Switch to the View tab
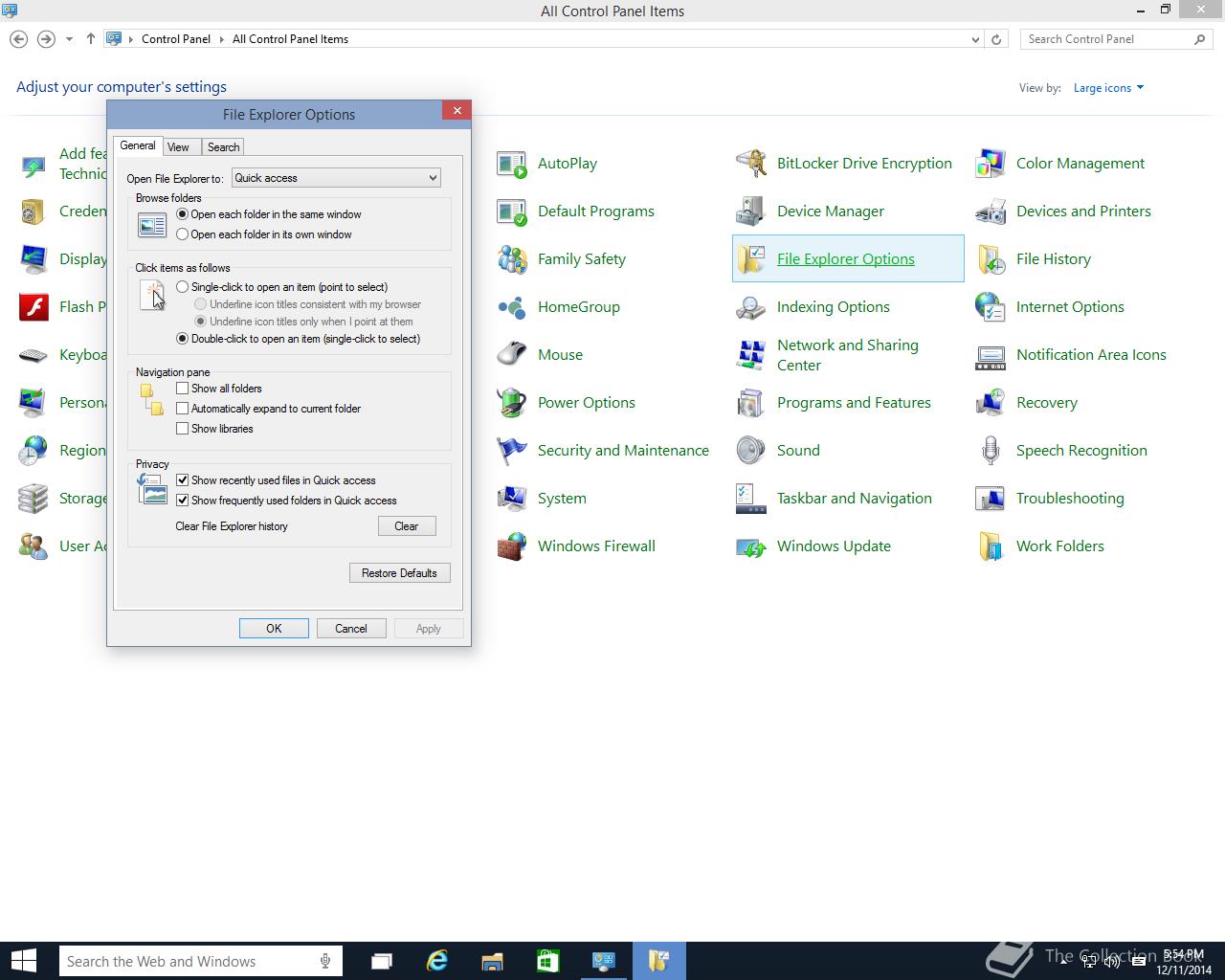The width and height of the screenshot is (1225, 980). coord(178,146)
